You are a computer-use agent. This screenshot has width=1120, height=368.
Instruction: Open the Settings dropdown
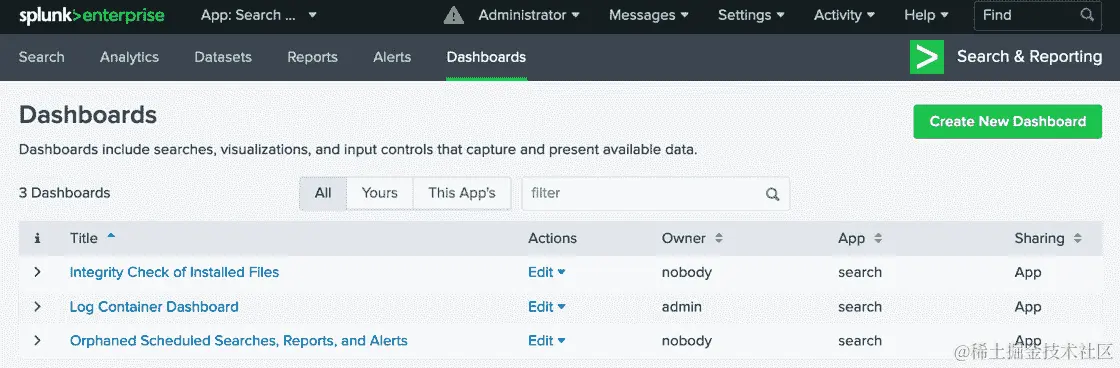pyautogui.click(x=751, y=15)
